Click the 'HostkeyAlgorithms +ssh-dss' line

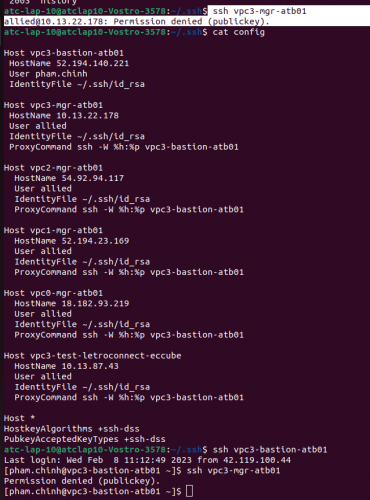pos(72,429)
